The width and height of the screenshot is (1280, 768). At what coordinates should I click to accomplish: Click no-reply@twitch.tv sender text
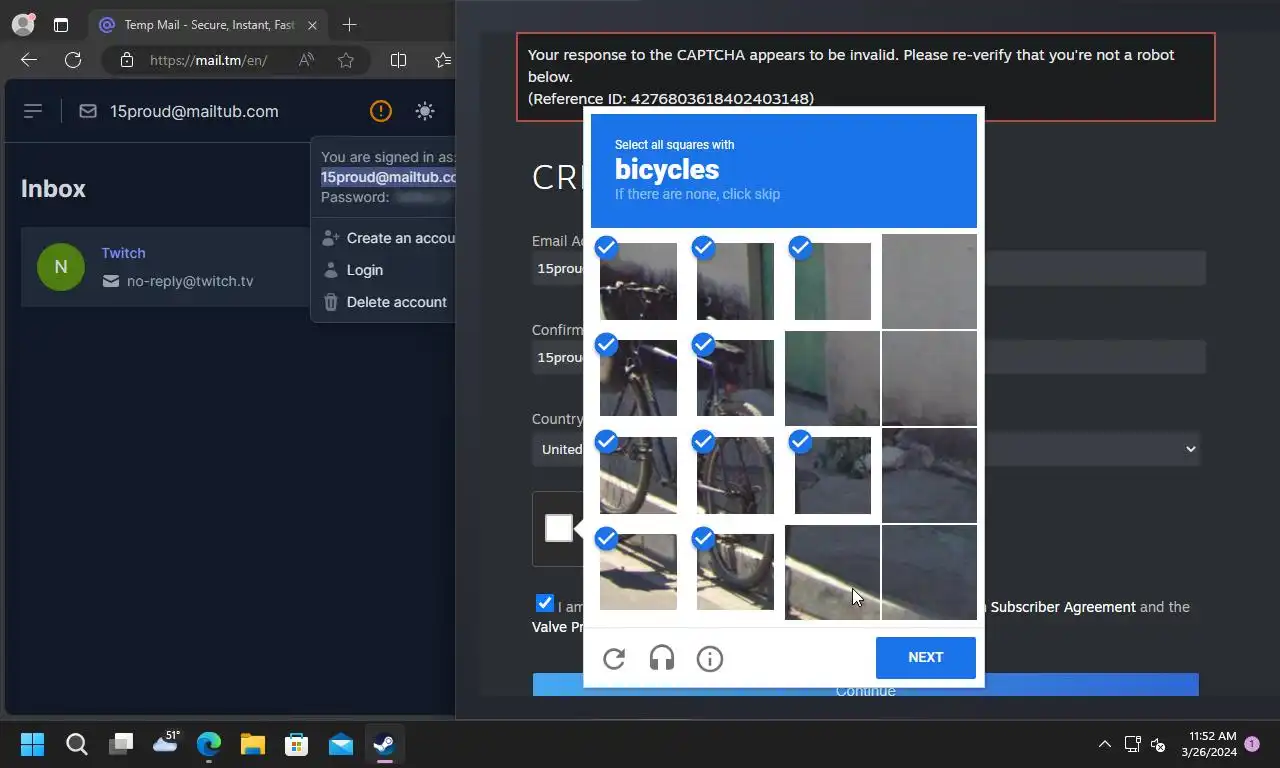pyautogui.click(x=190, y=281)
